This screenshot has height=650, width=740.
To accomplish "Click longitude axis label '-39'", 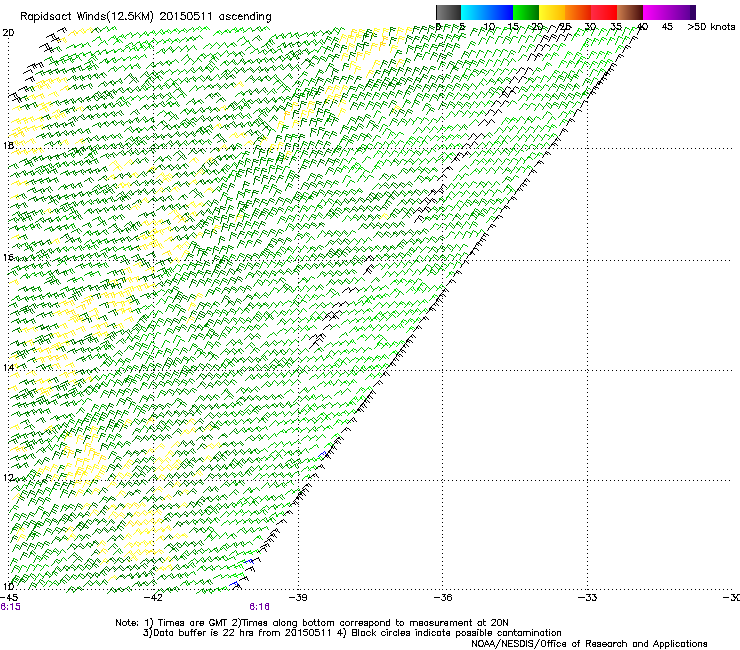I will pyautogui.click(x=298, y=598).
